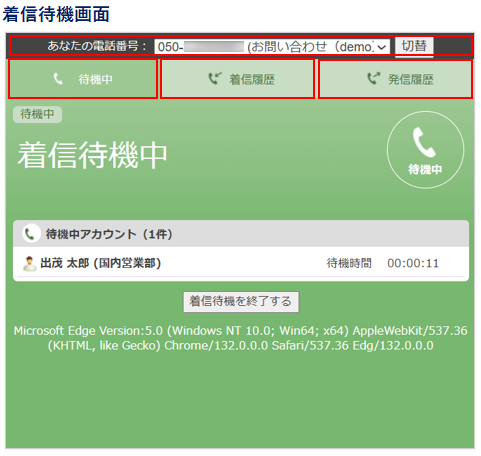Click the outgoing-call icon beside 発信履歴
The image size is (481, 456).
click(374, 79)
